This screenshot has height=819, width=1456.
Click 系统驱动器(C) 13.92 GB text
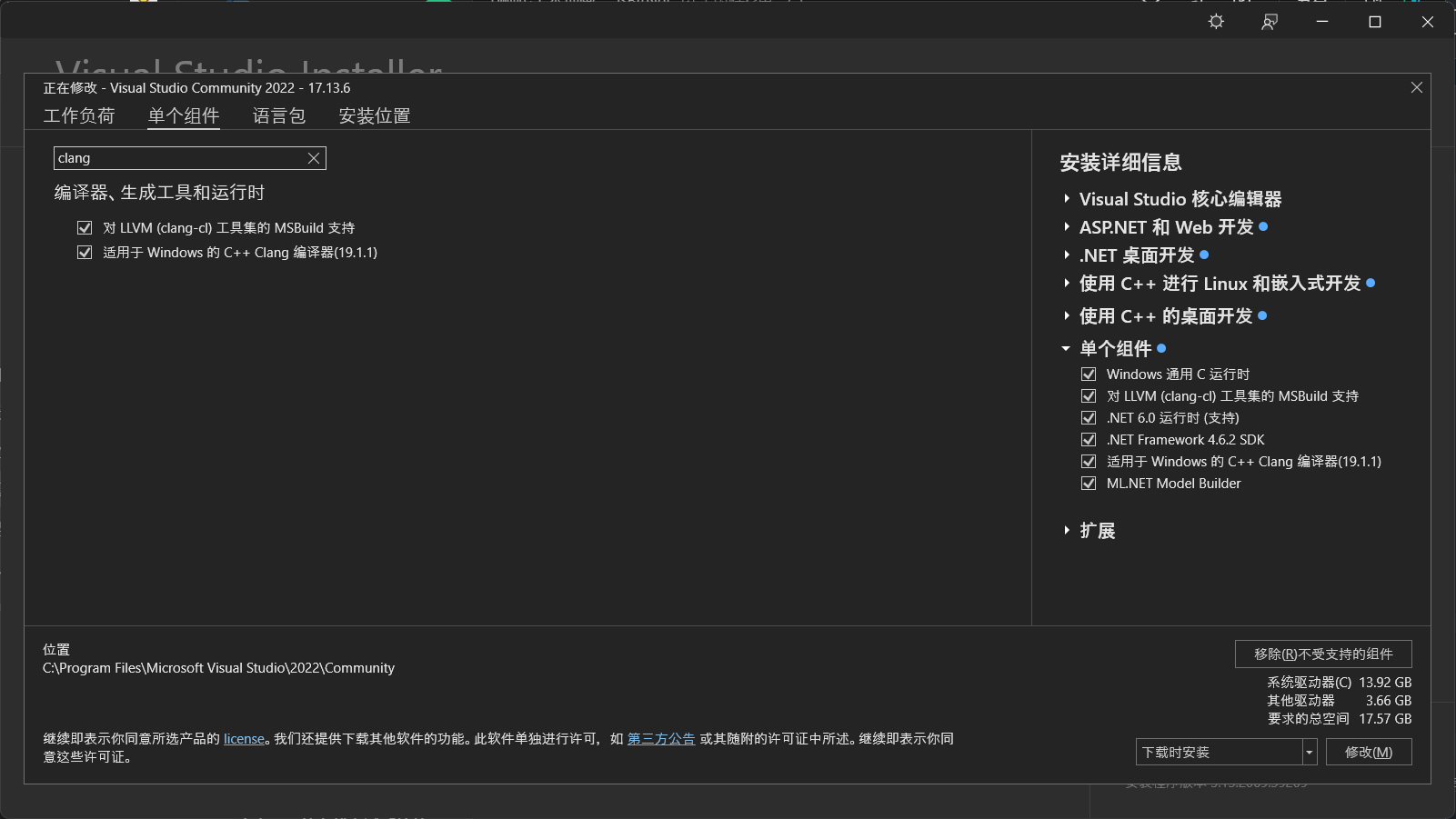tap(1340, 683)
